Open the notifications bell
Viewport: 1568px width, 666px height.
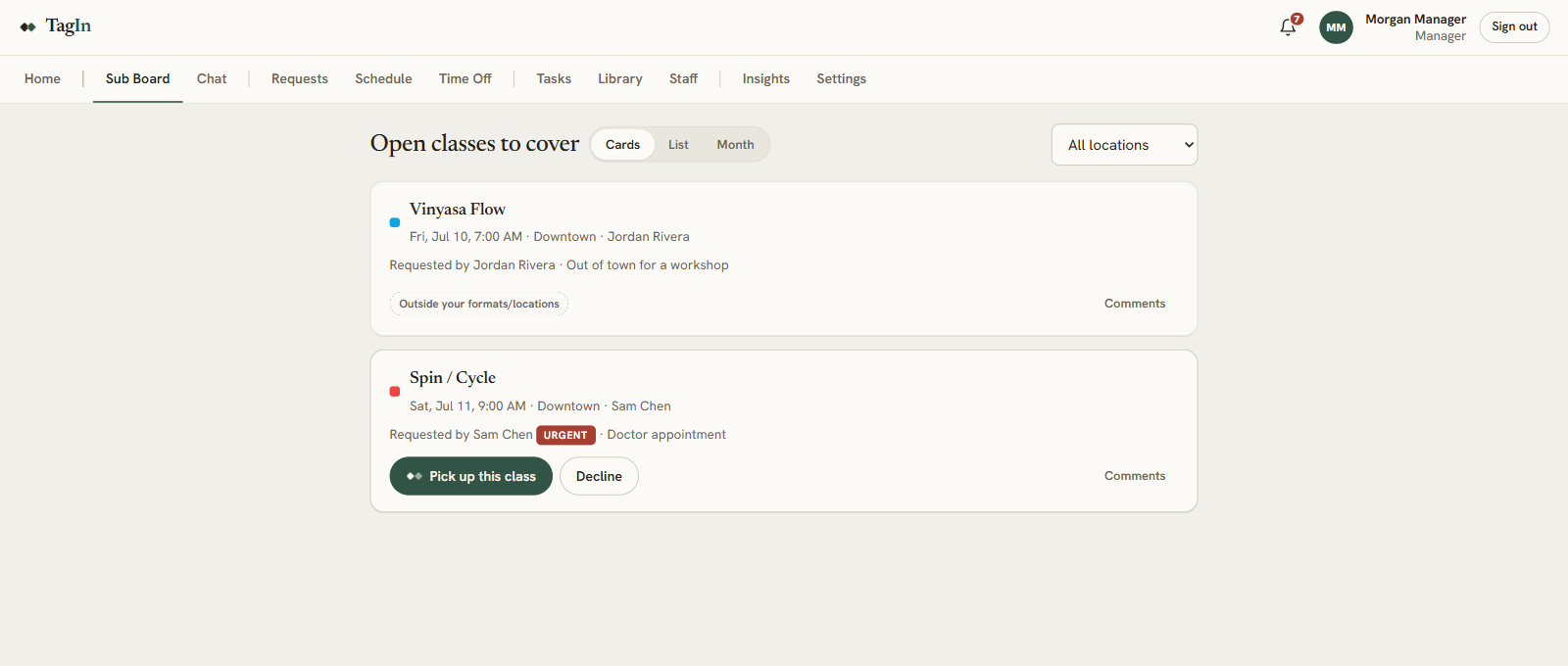1288,27
